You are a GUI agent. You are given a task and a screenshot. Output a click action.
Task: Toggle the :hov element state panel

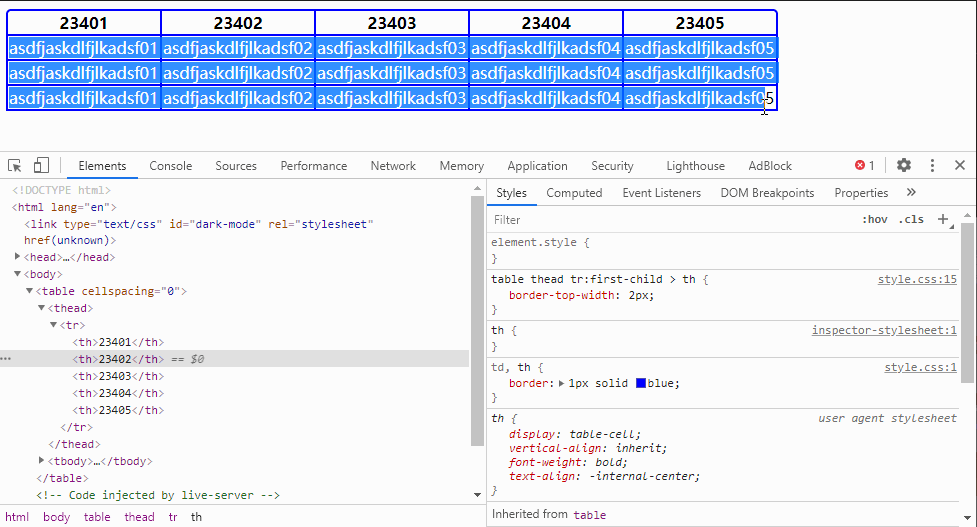click(x=875, y=219)
